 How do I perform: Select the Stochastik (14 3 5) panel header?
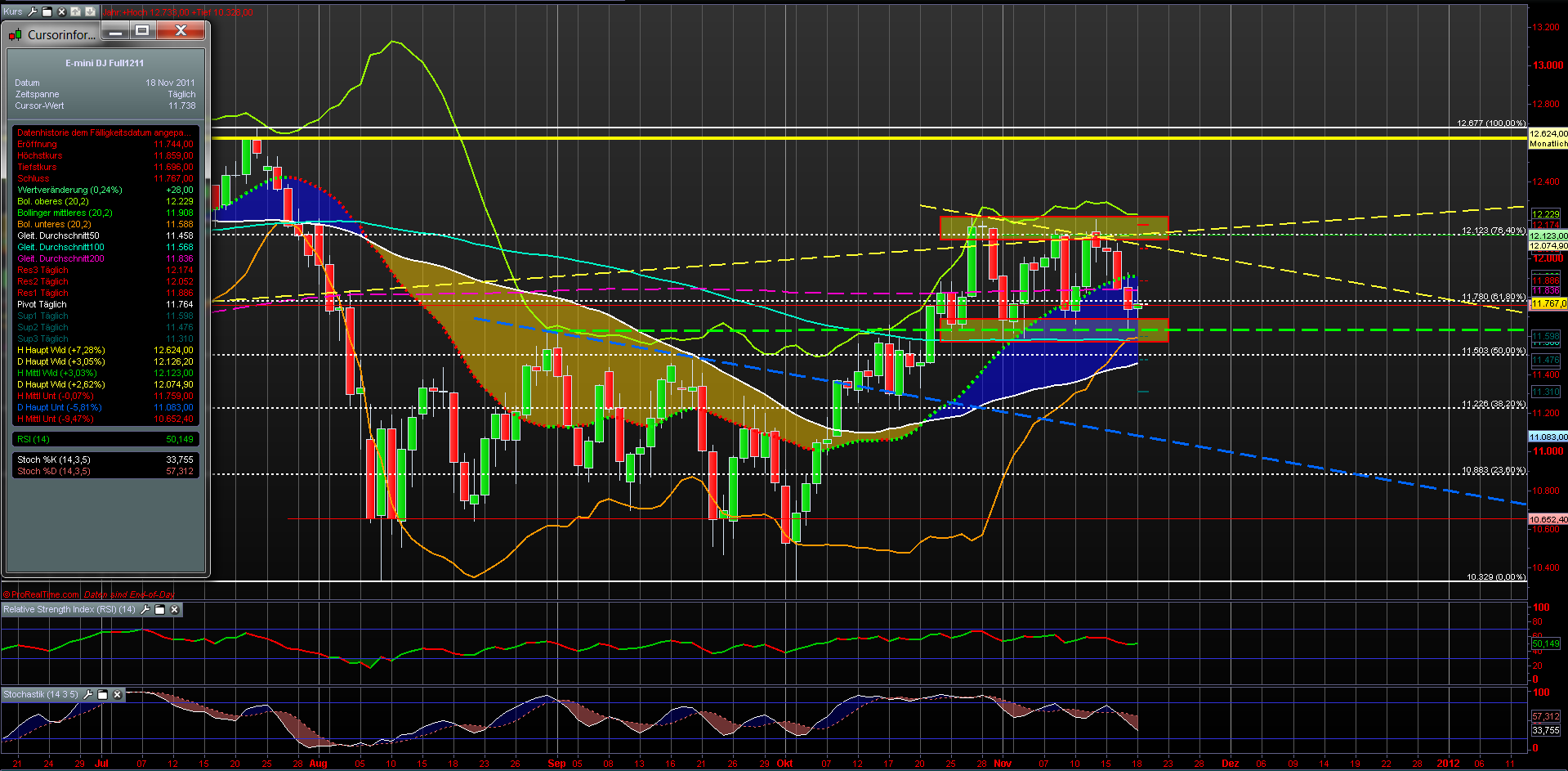click(41, 694)
